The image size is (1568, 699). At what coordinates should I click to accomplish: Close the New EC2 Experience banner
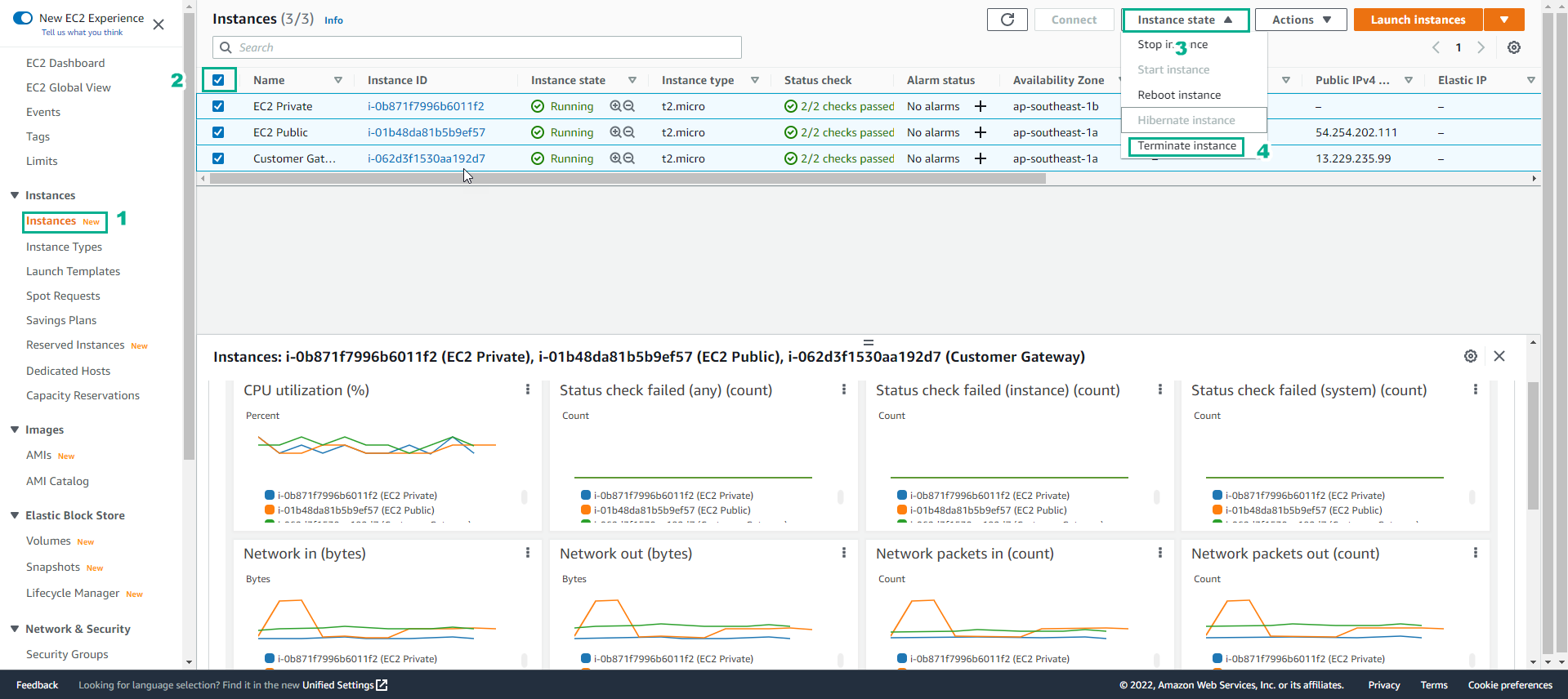pos(159,24)
